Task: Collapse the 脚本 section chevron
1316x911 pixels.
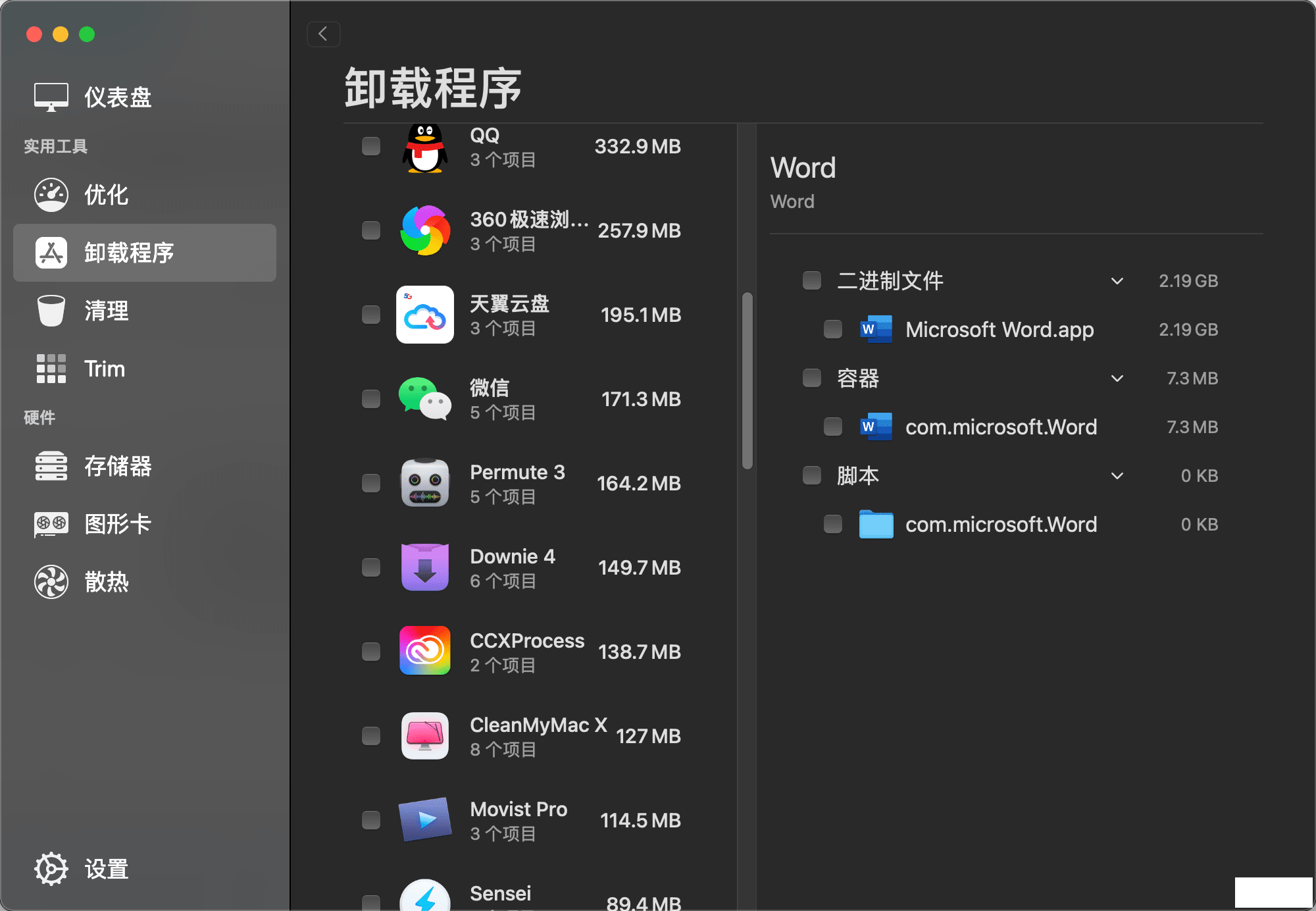Action: point(1117,476)
